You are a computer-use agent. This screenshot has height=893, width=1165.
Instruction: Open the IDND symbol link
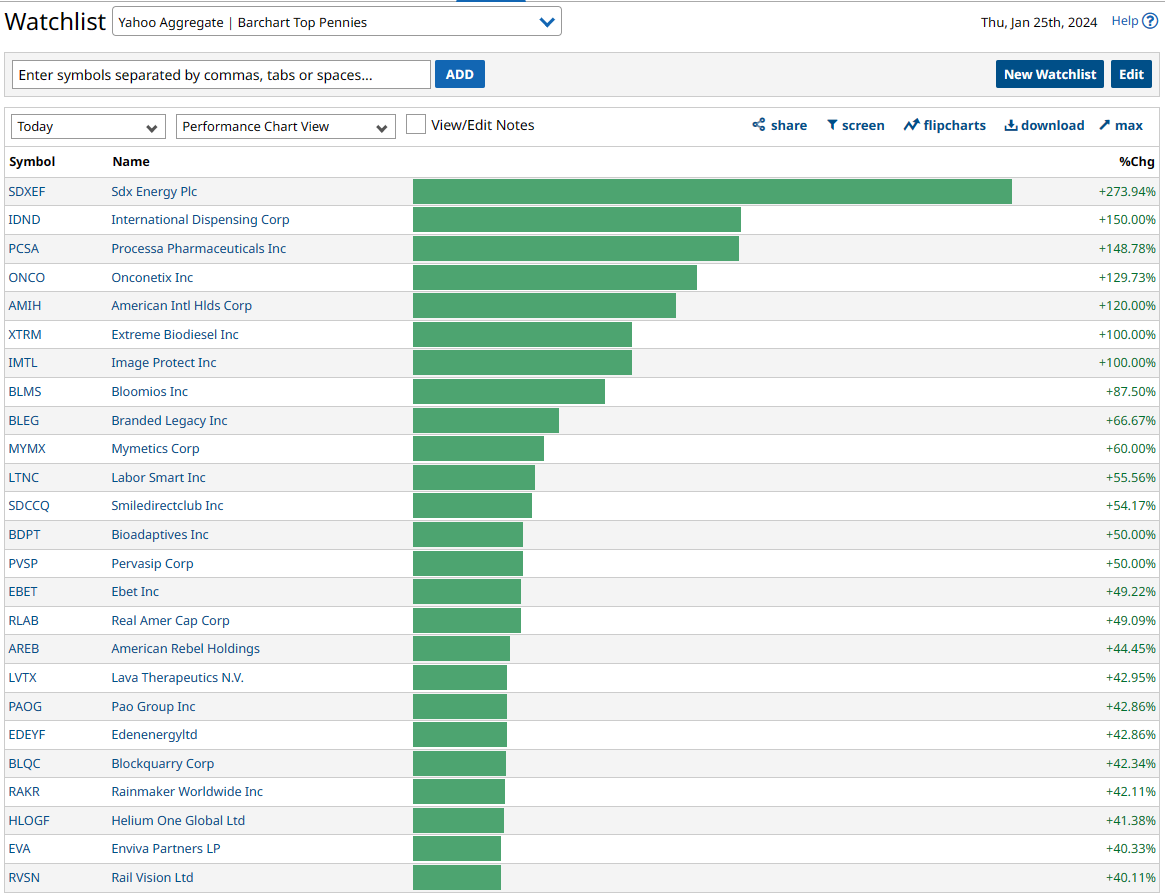tap(25, 220)
